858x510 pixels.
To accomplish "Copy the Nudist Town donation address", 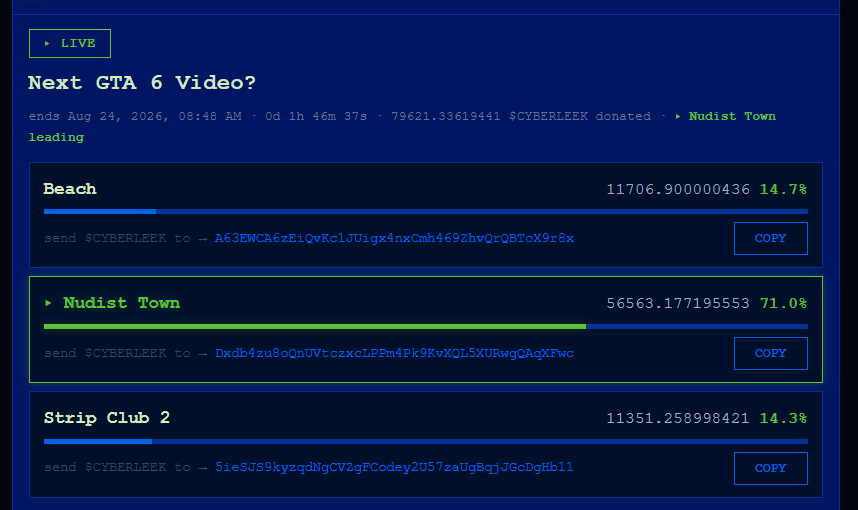I will tap(770, 353).
